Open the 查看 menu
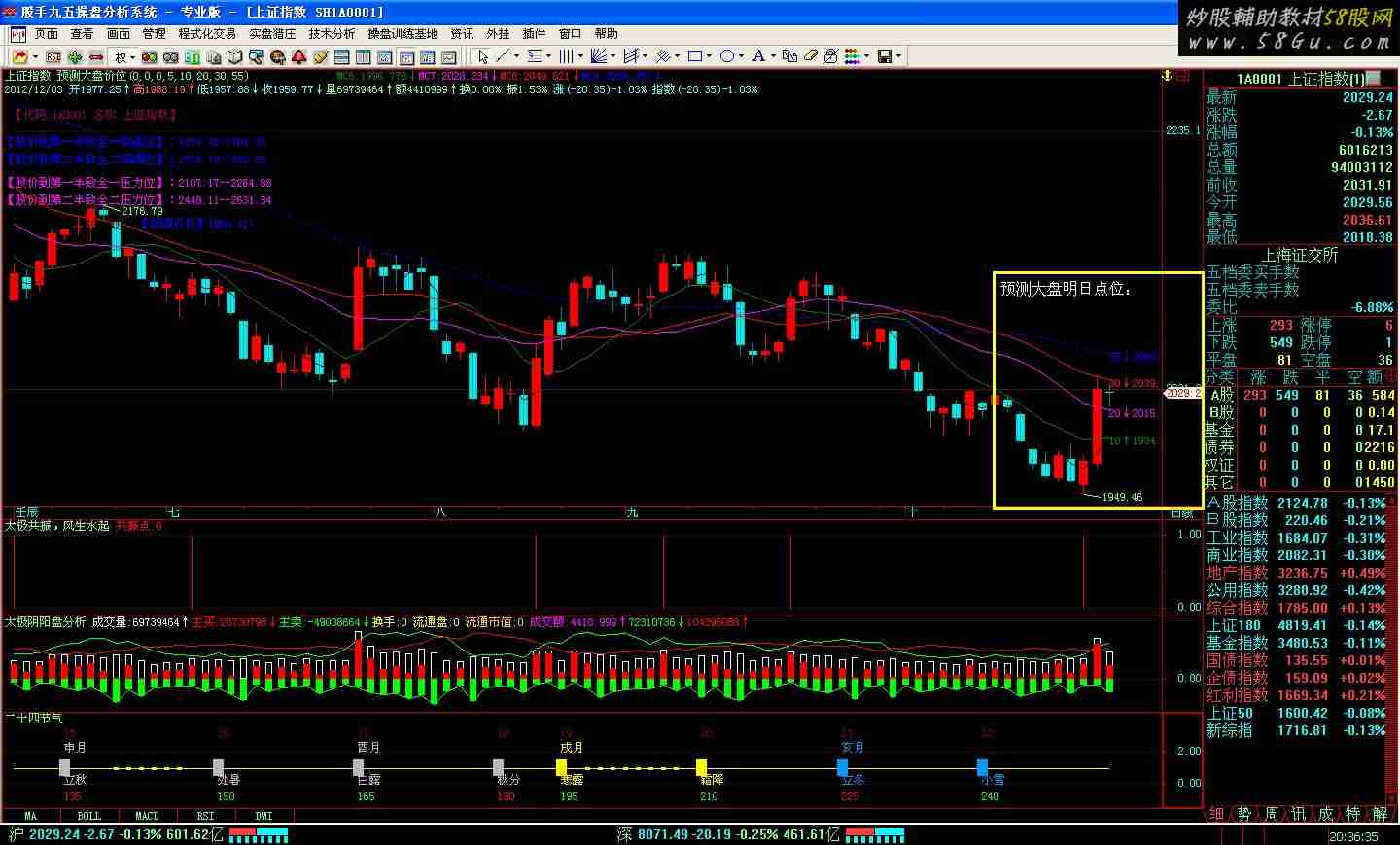The height and width of the screenshot is (845, 1400). pyautogui.click(x=82, y=33)
